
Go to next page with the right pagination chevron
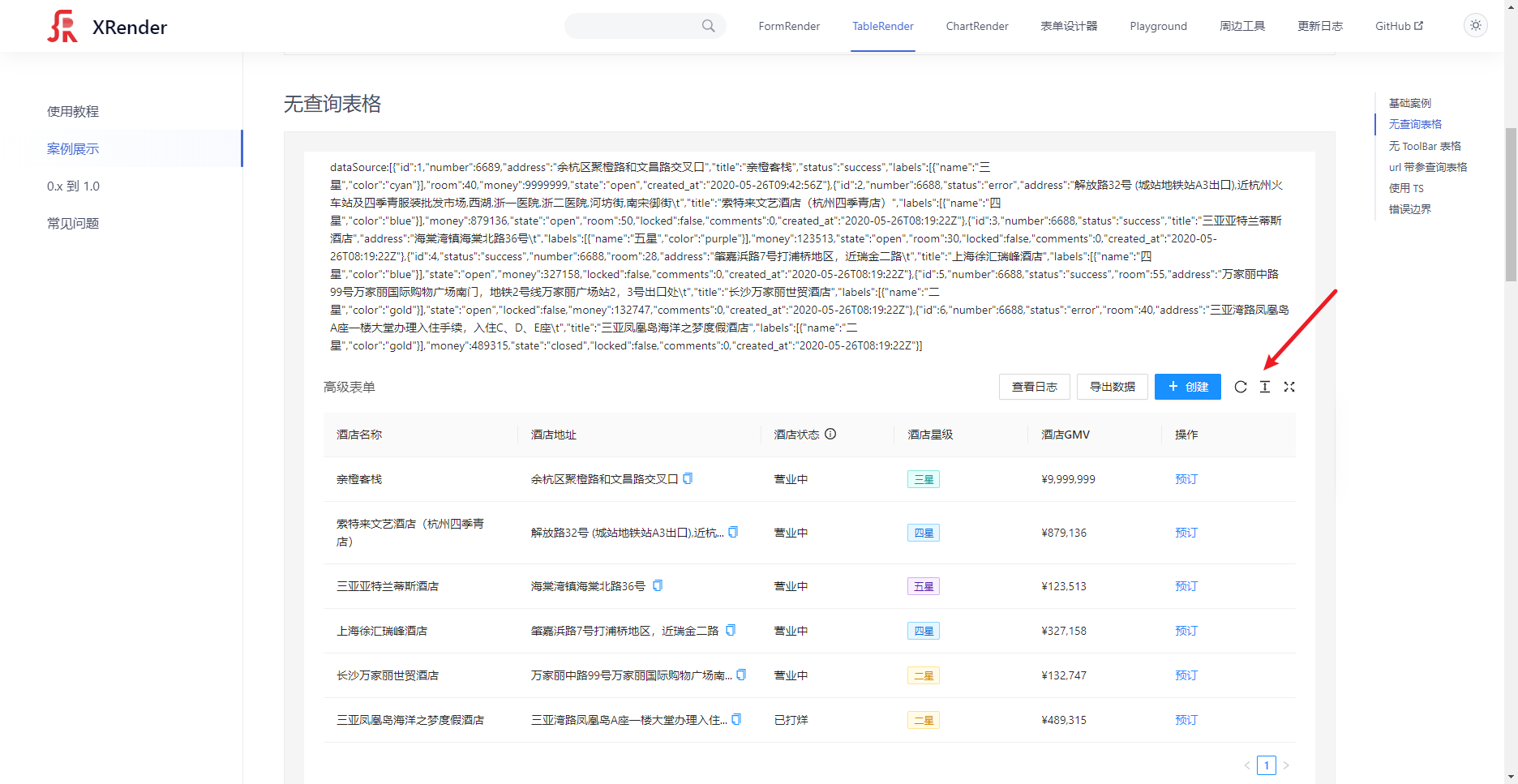[x=1286, y=765]
